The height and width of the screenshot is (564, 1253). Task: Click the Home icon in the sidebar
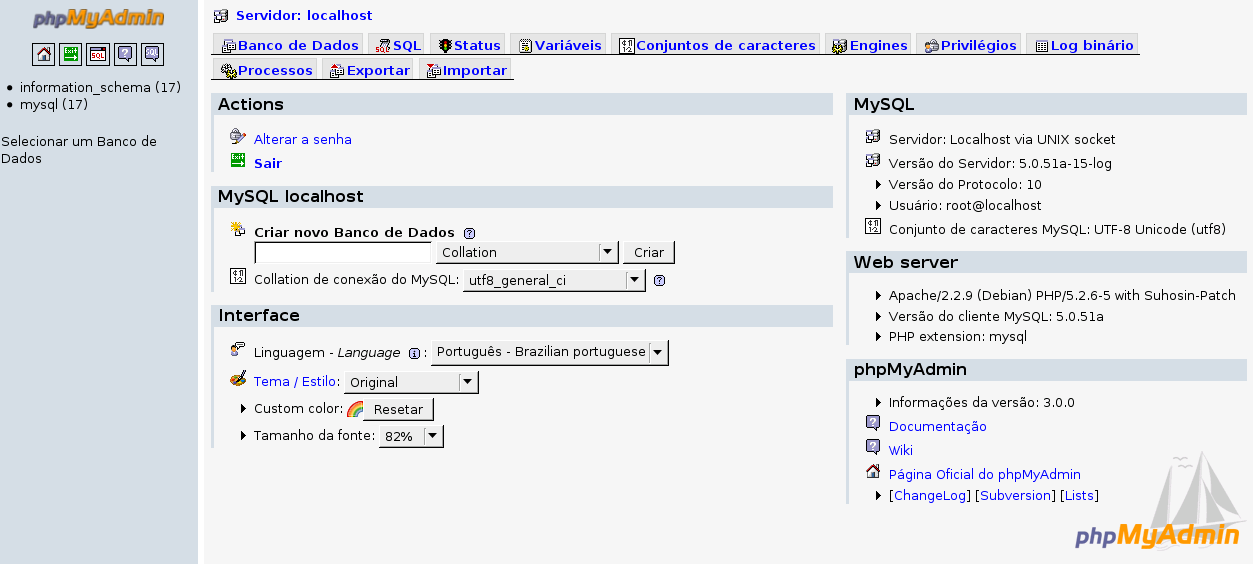[44, 54]
